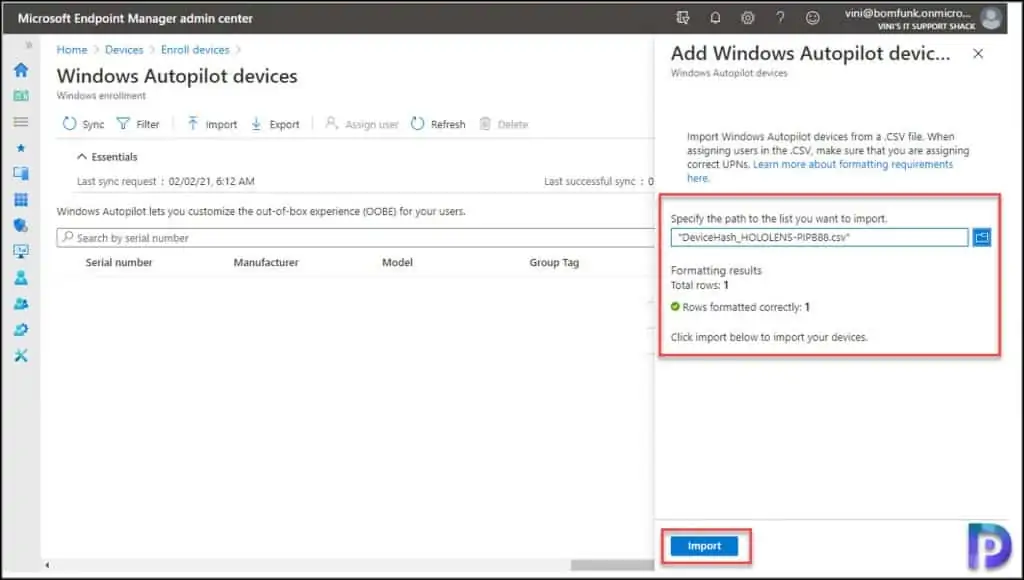The width and height of the screenshot is (1024, 580).
Task: Click account name vini@bomfunk.onmicro...
Action: coord(908,13)
